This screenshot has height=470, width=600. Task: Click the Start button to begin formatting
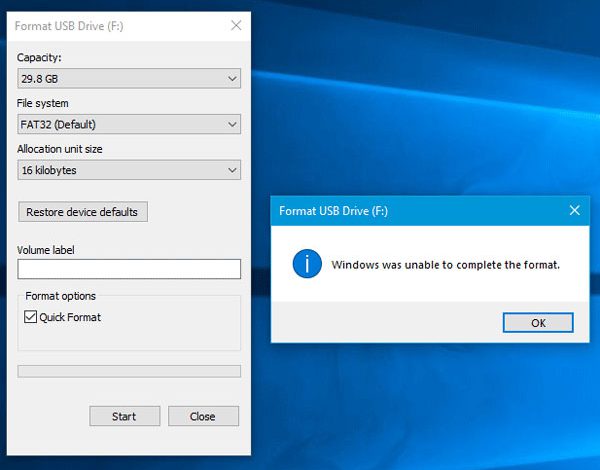(125, 416)
